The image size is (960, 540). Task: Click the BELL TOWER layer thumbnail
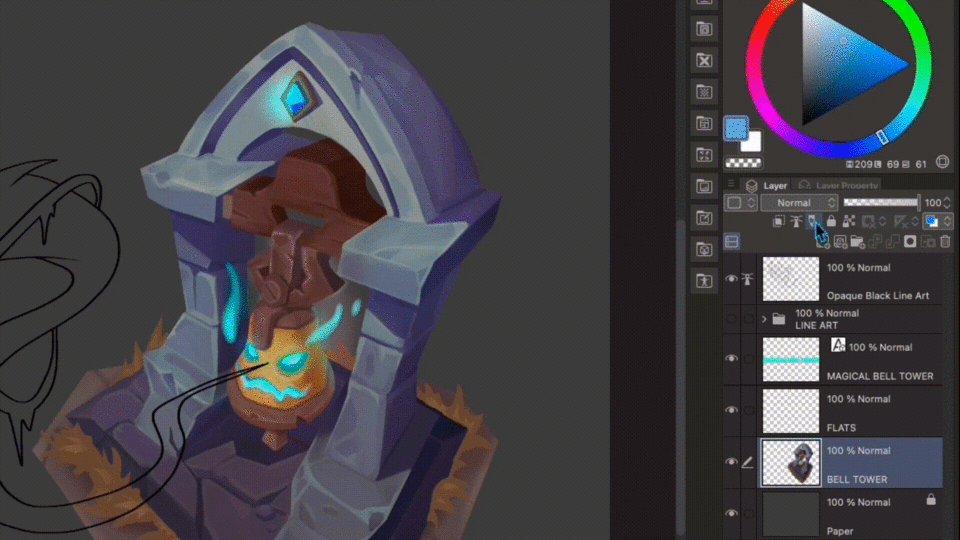coord(790,462)
